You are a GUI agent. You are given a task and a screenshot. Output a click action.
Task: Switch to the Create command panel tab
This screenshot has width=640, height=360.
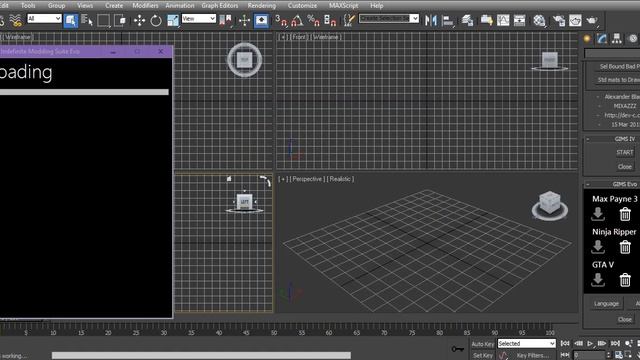[587, 38]
